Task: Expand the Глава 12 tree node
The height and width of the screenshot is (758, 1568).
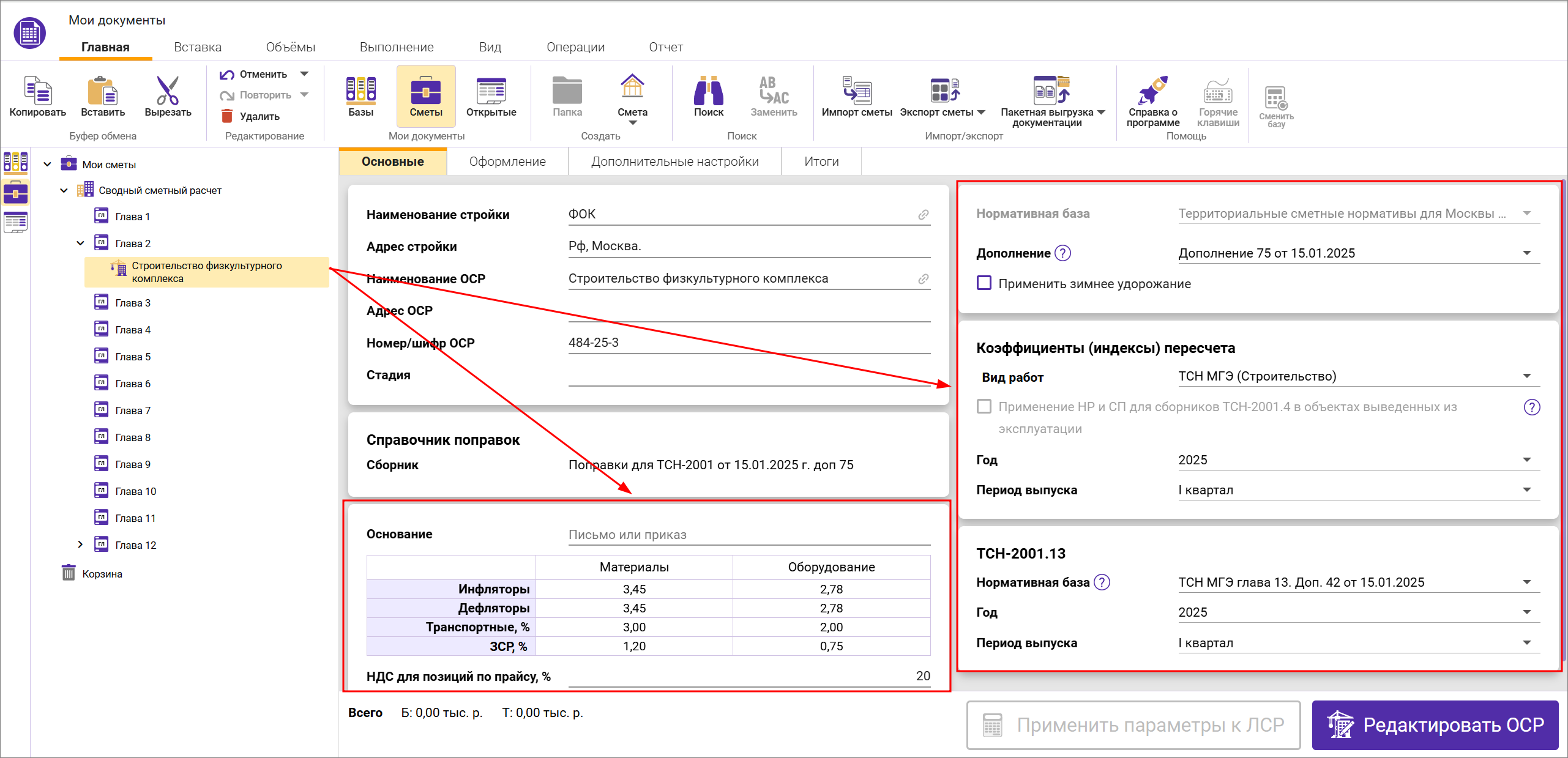Action: (x=80, y=544)
